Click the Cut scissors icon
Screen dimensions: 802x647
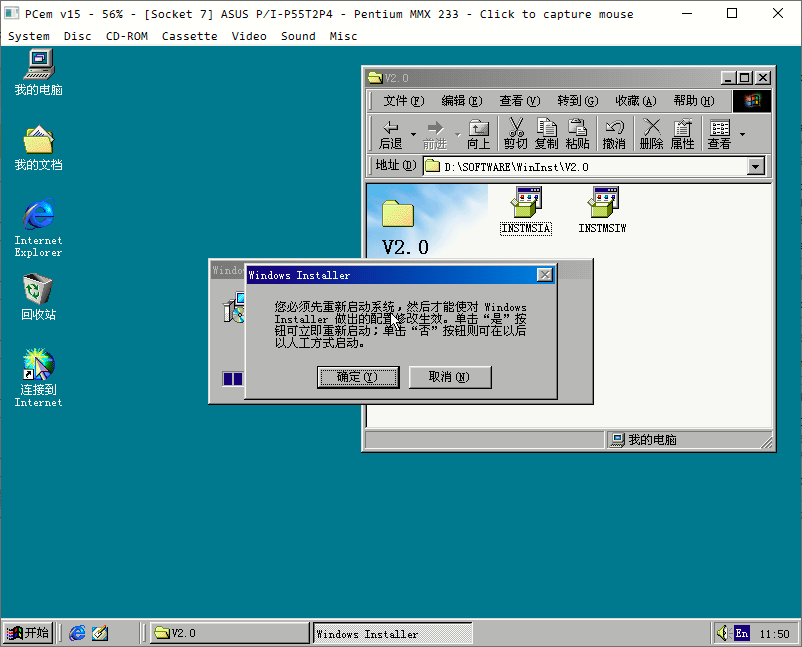pos(516,135)
